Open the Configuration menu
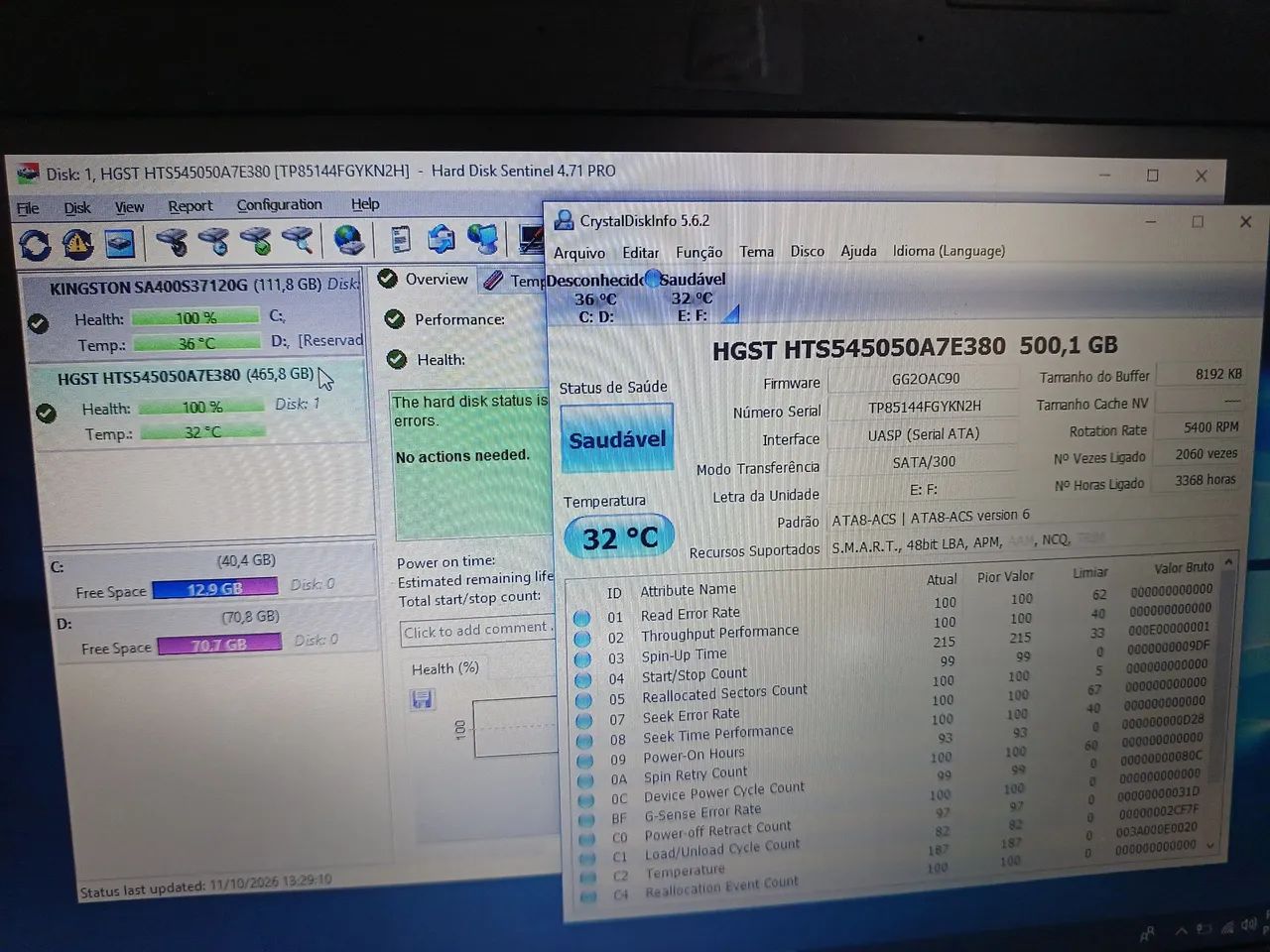This screenshot has height=952, width=1270. (279, 204)
